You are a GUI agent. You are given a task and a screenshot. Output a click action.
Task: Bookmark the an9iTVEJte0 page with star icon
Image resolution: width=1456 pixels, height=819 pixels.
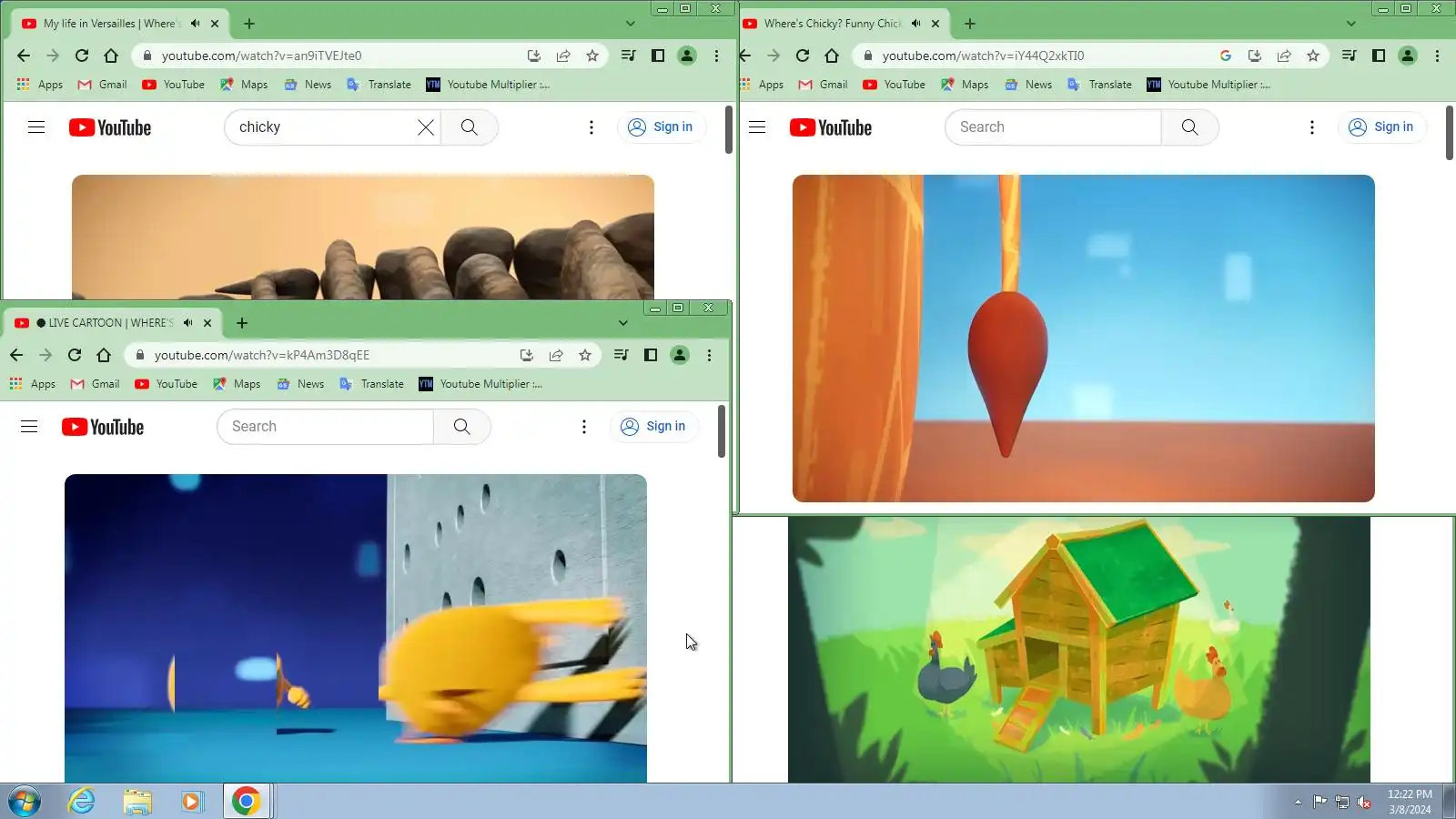[592, 56]
